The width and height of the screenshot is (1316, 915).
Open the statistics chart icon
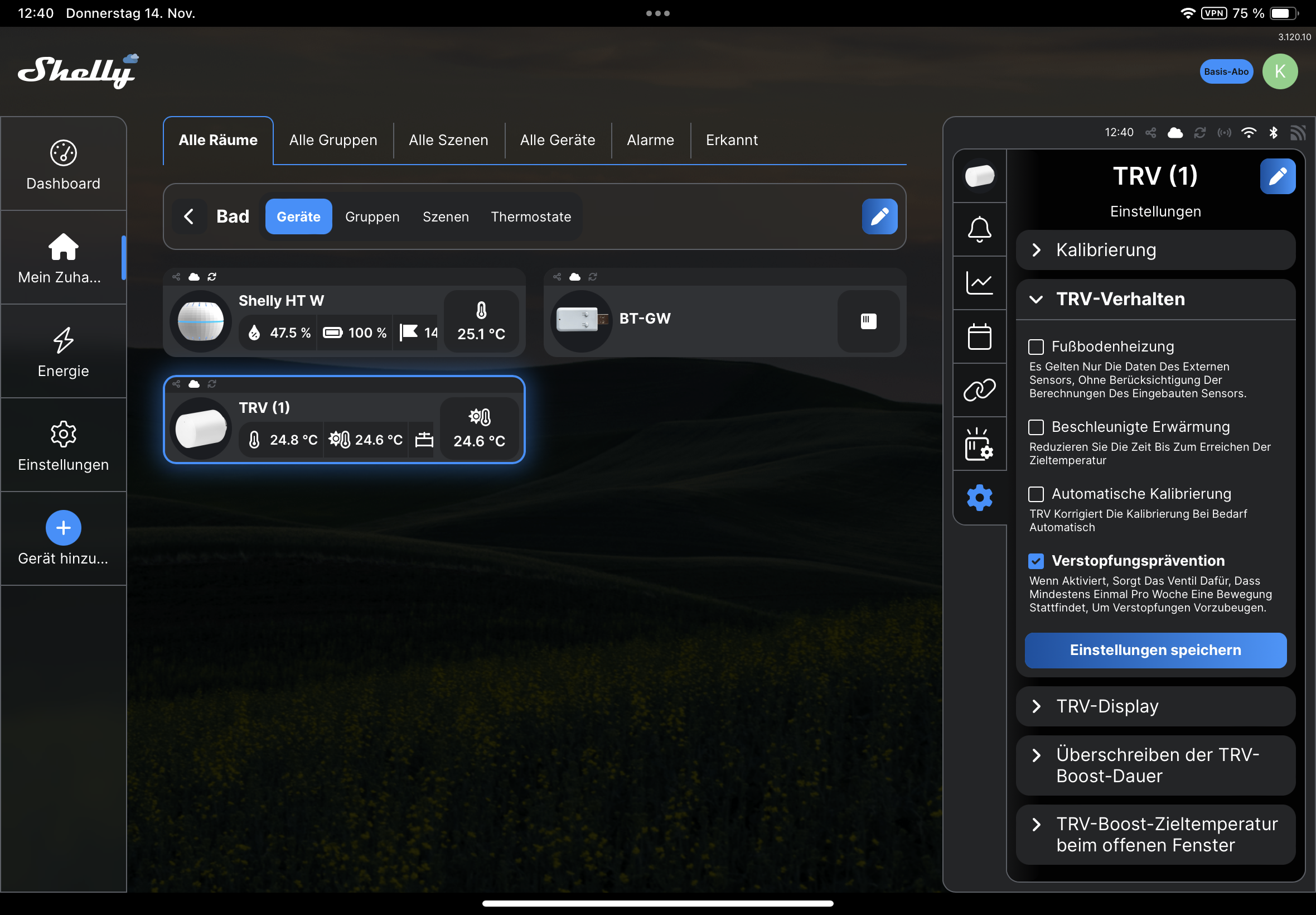pyautogui.click(x=979, y=283)
